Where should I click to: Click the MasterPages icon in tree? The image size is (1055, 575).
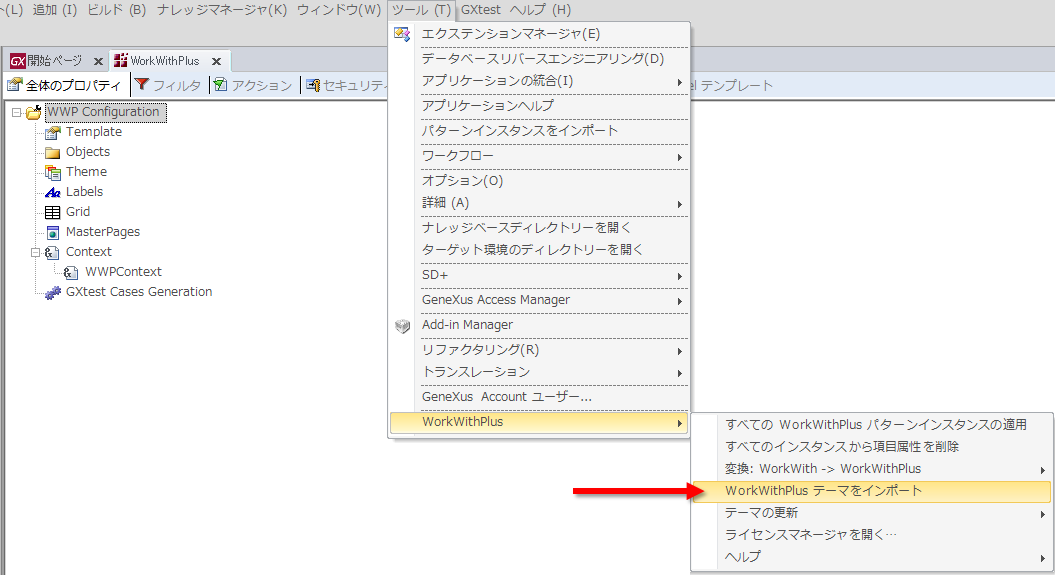pos(53,232)
